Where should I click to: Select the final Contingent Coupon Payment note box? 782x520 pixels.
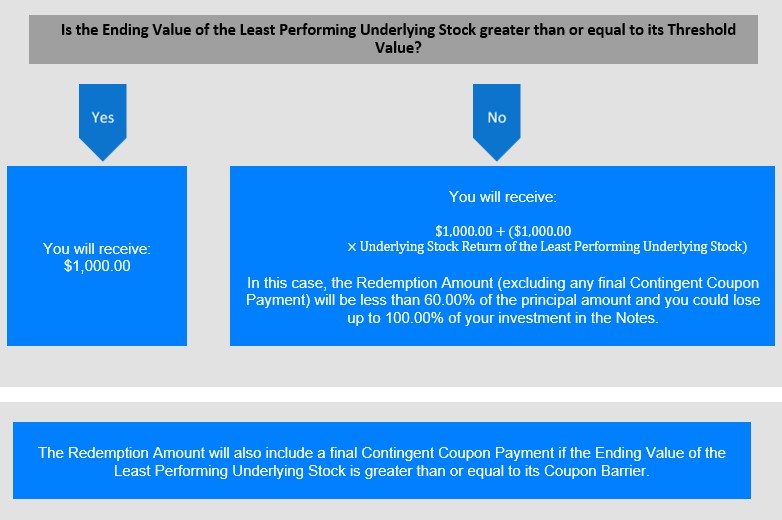(382, 460)
